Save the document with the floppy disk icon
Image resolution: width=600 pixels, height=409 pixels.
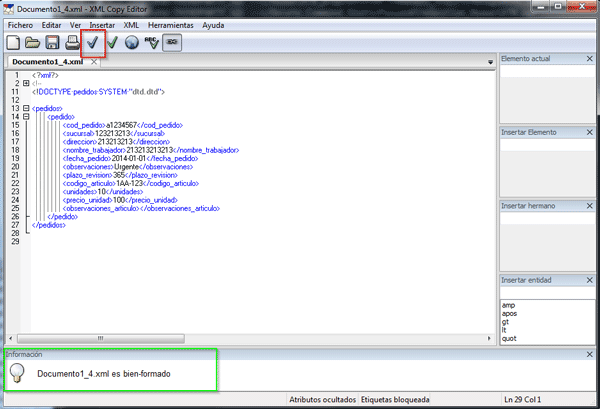tap(52, 43)
